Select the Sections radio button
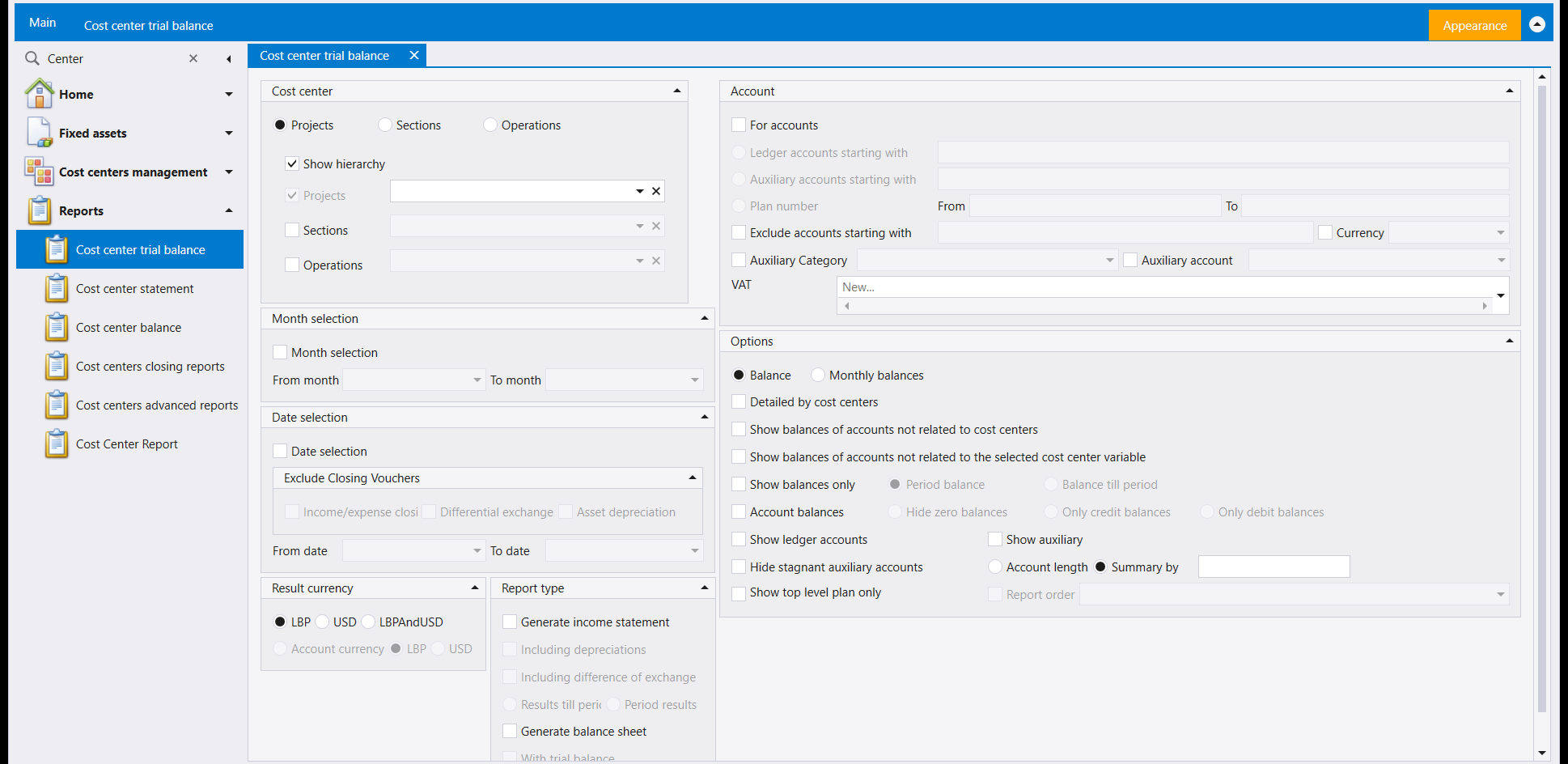 pos(385,125)
